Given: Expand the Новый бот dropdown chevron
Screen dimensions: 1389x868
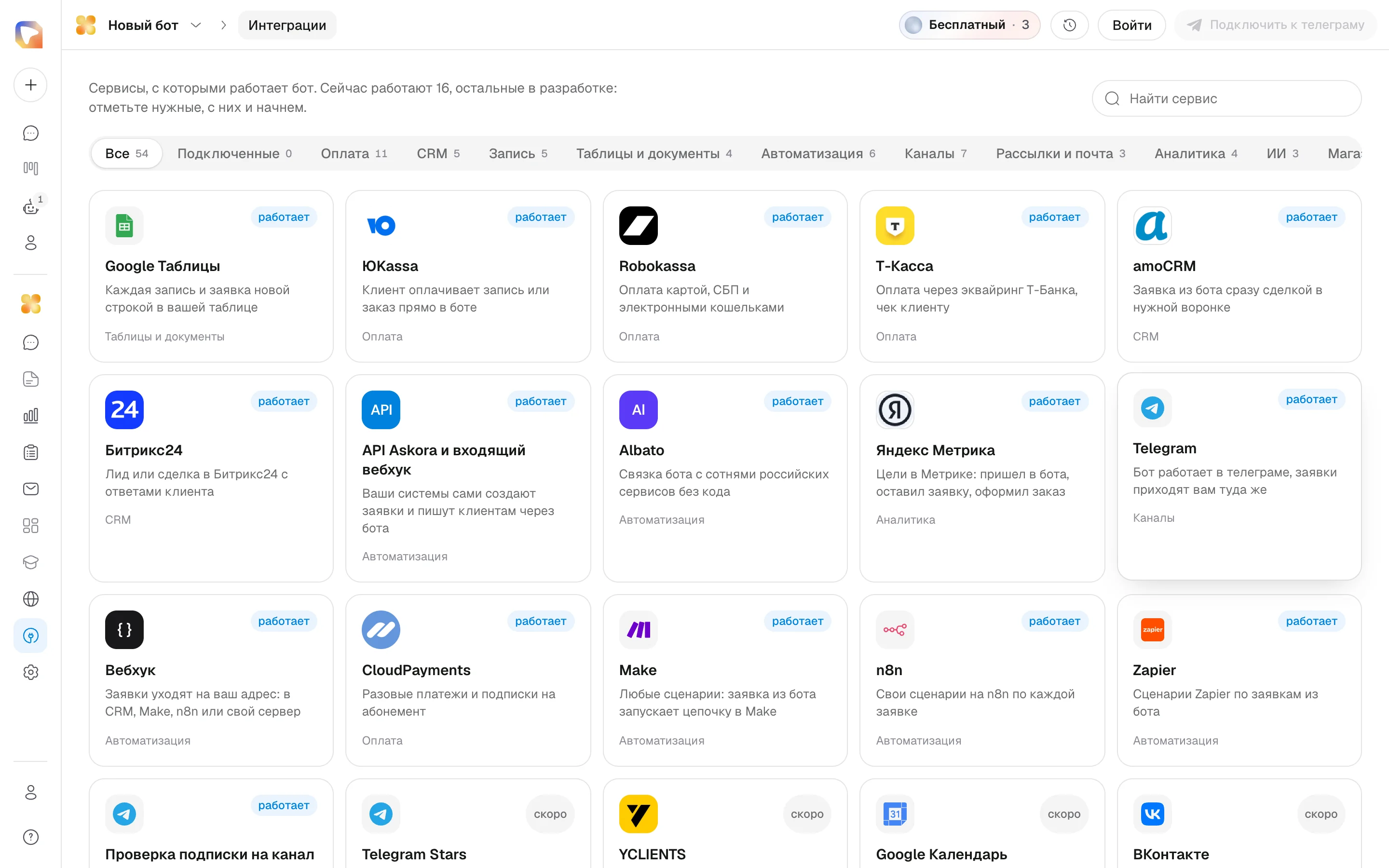Looking at the screenshot, I should [x=196, y=25].
